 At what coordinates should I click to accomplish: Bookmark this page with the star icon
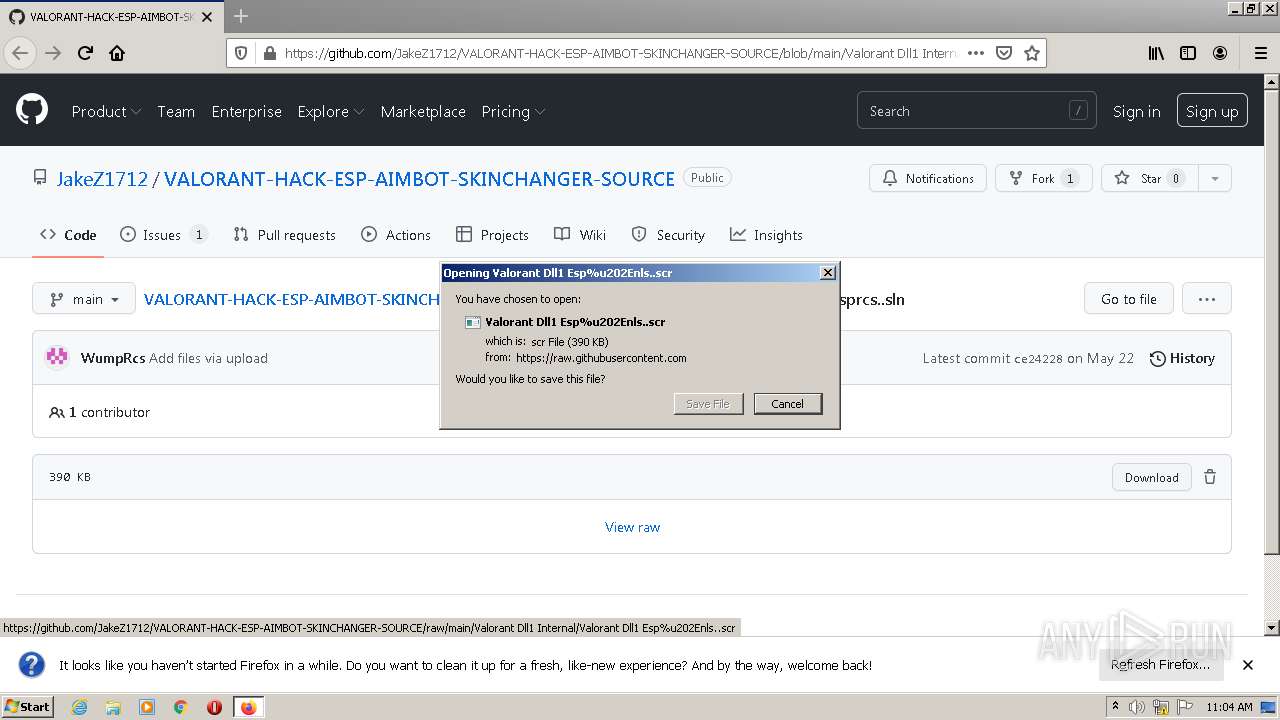(1032, 53)
